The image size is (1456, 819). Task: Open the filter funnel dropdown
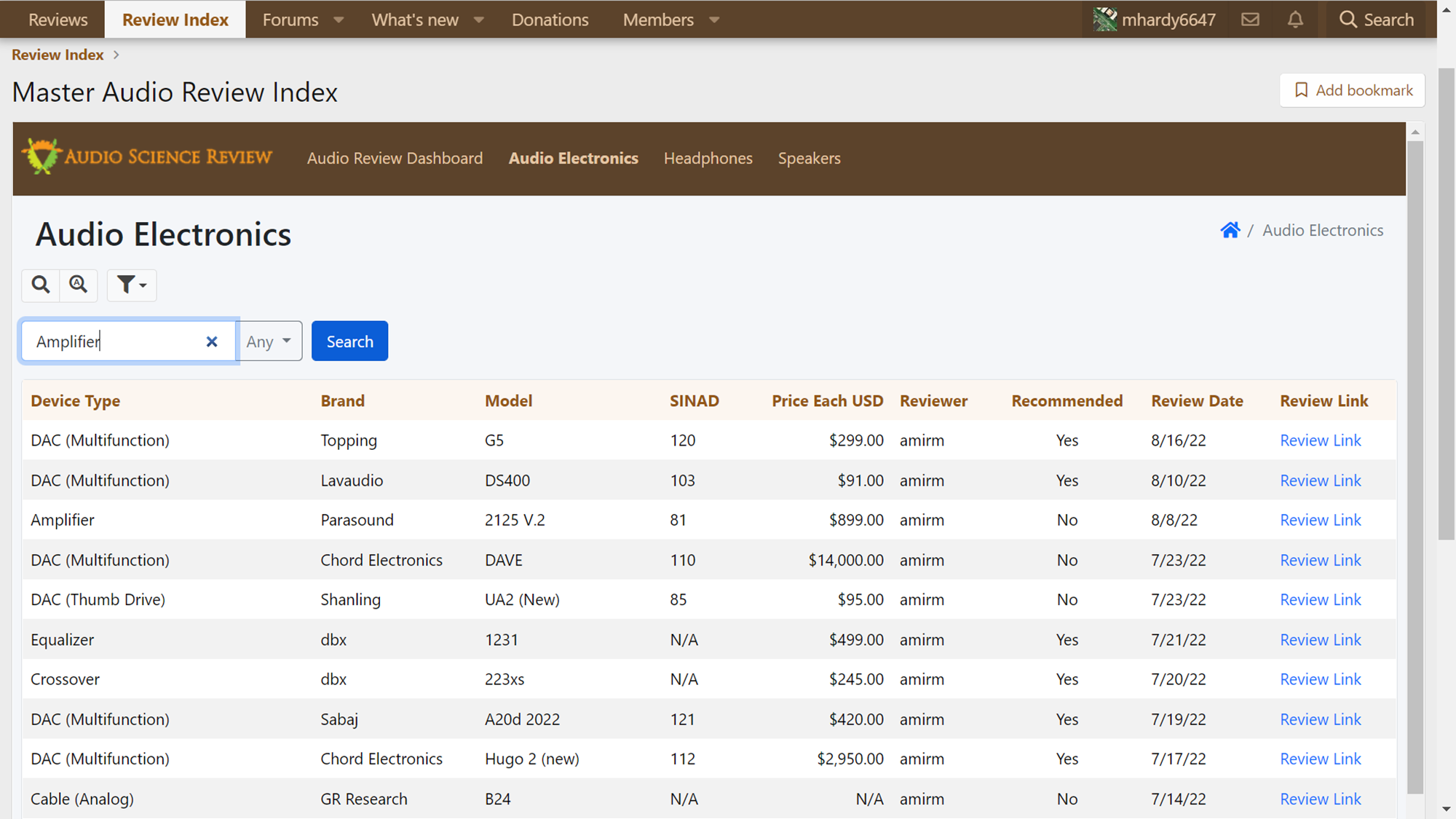[132, 285]
